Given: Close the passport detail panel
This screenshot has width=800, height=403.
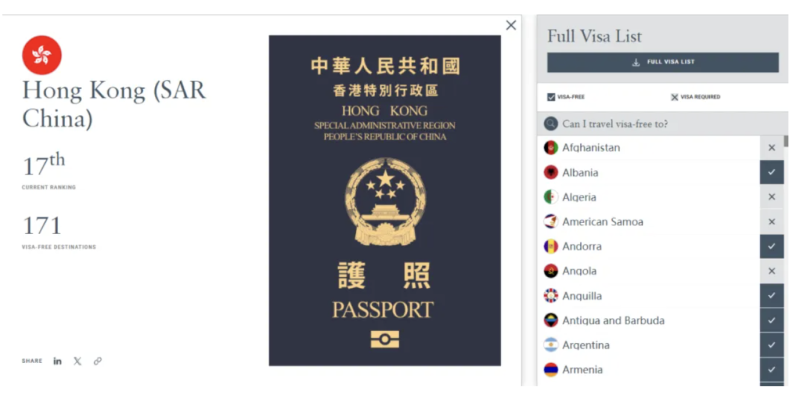Looking at the screenshot, I should [x=511, y=25].
